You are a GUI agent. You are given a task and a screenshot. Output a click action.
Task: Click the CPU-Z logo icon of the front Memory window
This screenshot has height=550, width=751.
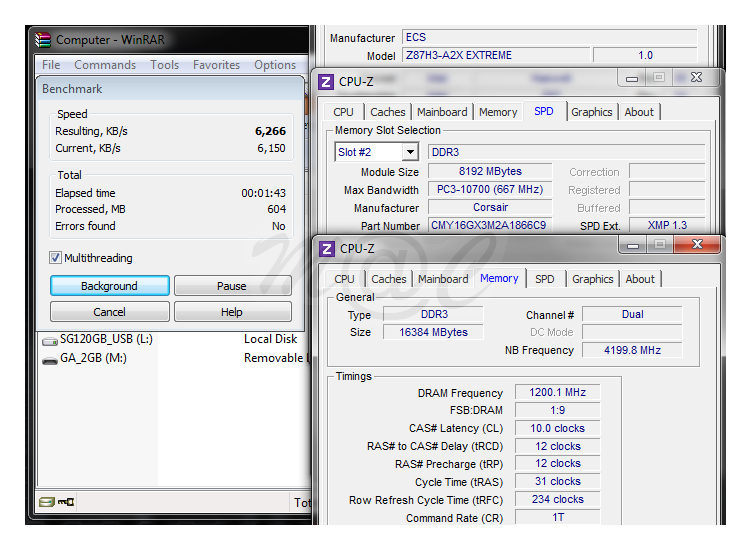pyautogui.click(x=326, y=248)
